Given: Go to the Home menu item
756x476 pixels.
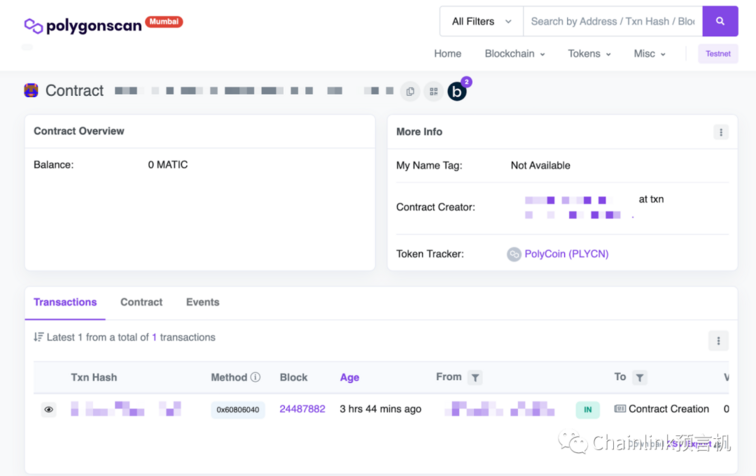Looking at the screenshot, I should [447, 54].
